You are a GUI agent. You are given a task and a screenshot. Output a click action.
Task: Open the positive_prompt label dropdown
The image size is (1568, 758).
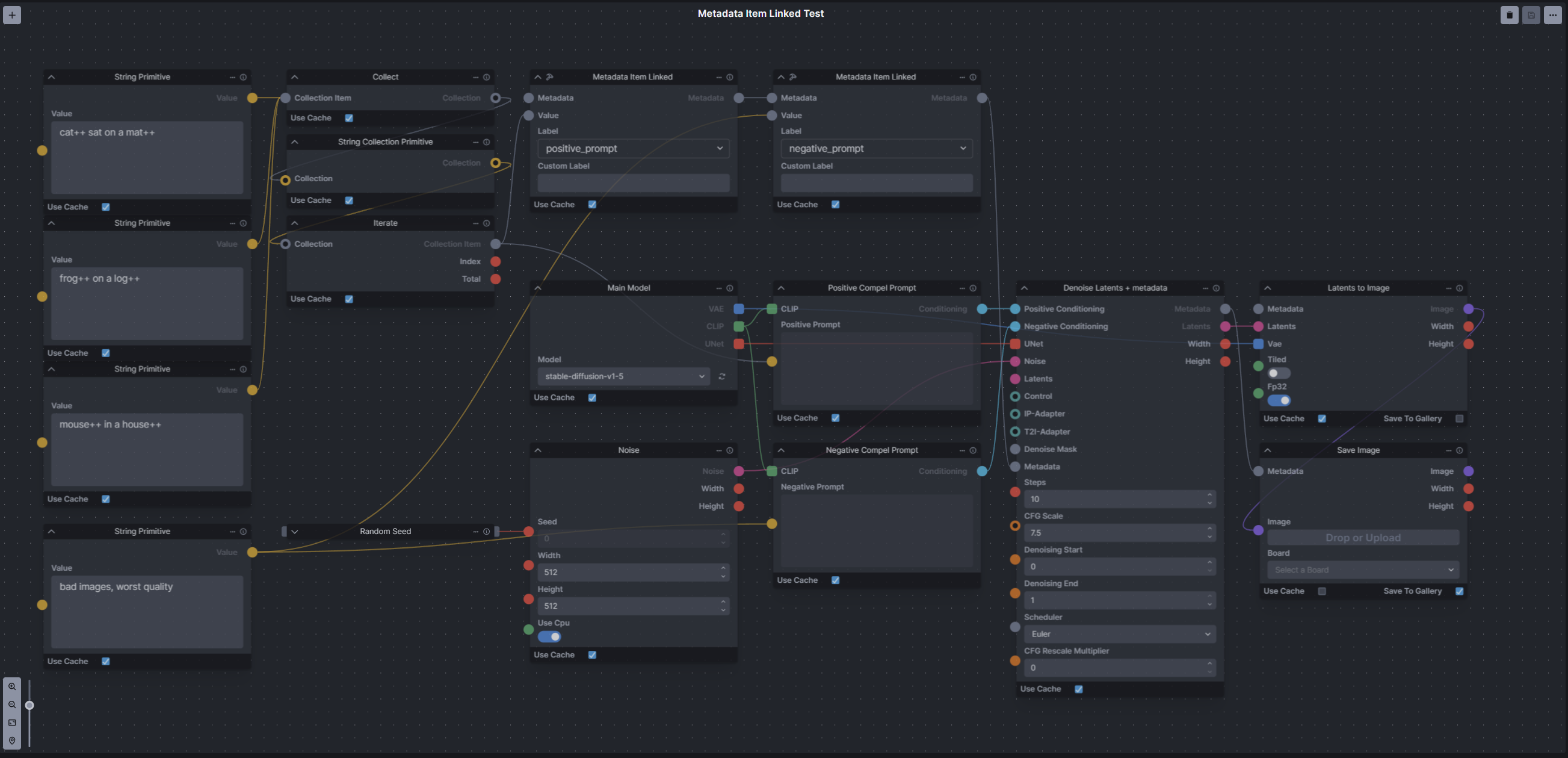(x=633, y=149)
